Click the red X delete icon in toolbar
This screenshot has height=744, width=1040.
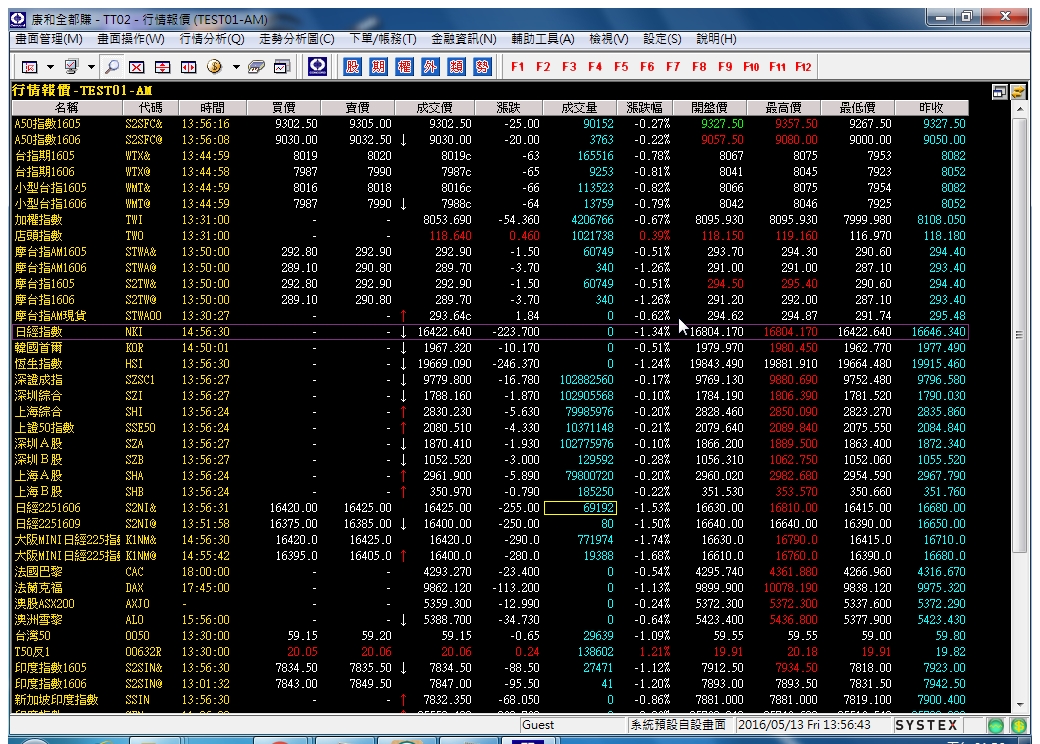click(x=137, y=67)
